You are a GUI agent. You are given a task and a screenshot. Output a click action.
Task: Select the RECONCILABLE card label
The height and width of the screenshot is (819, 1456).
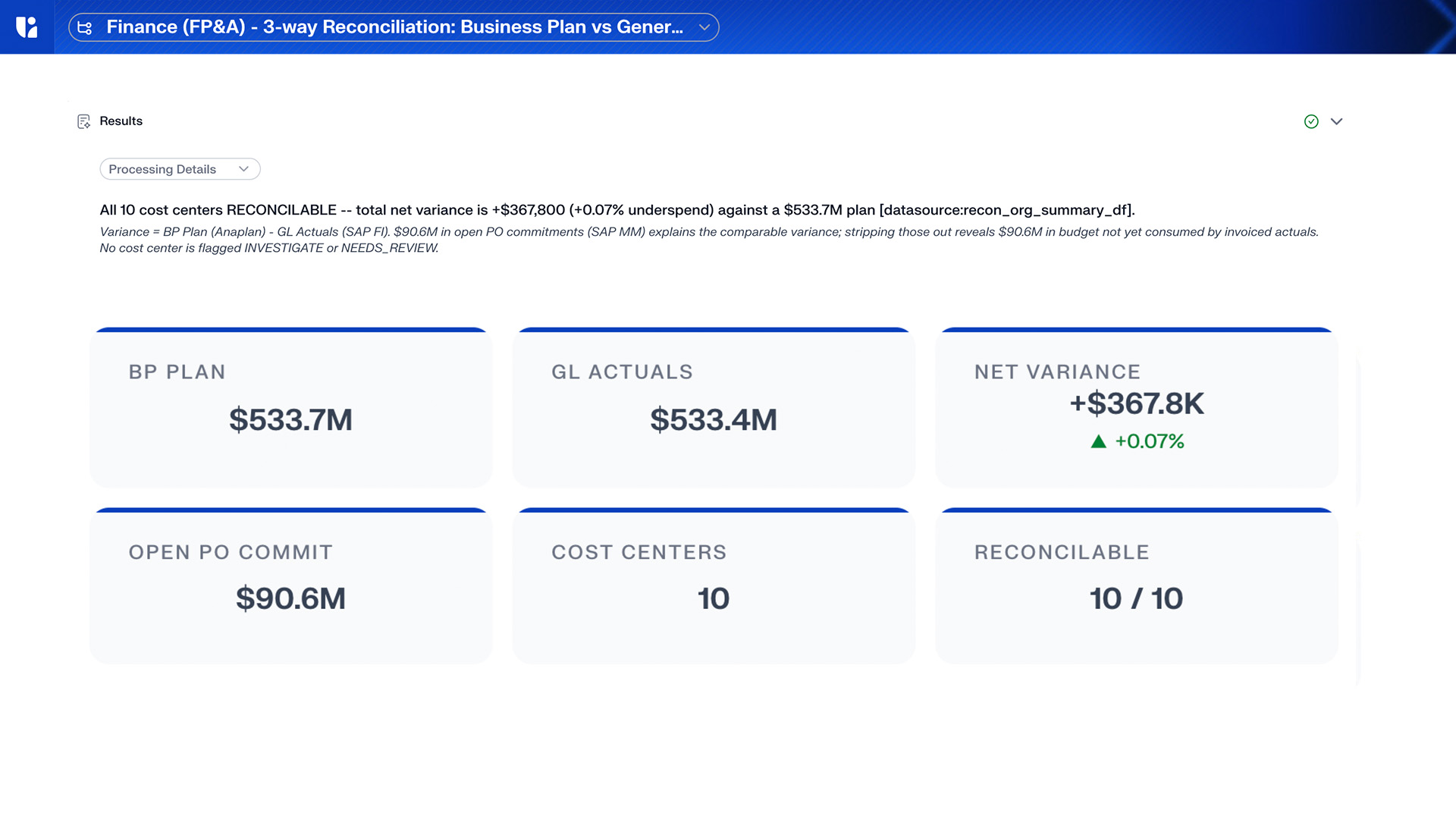click(x=1062, y=552)
